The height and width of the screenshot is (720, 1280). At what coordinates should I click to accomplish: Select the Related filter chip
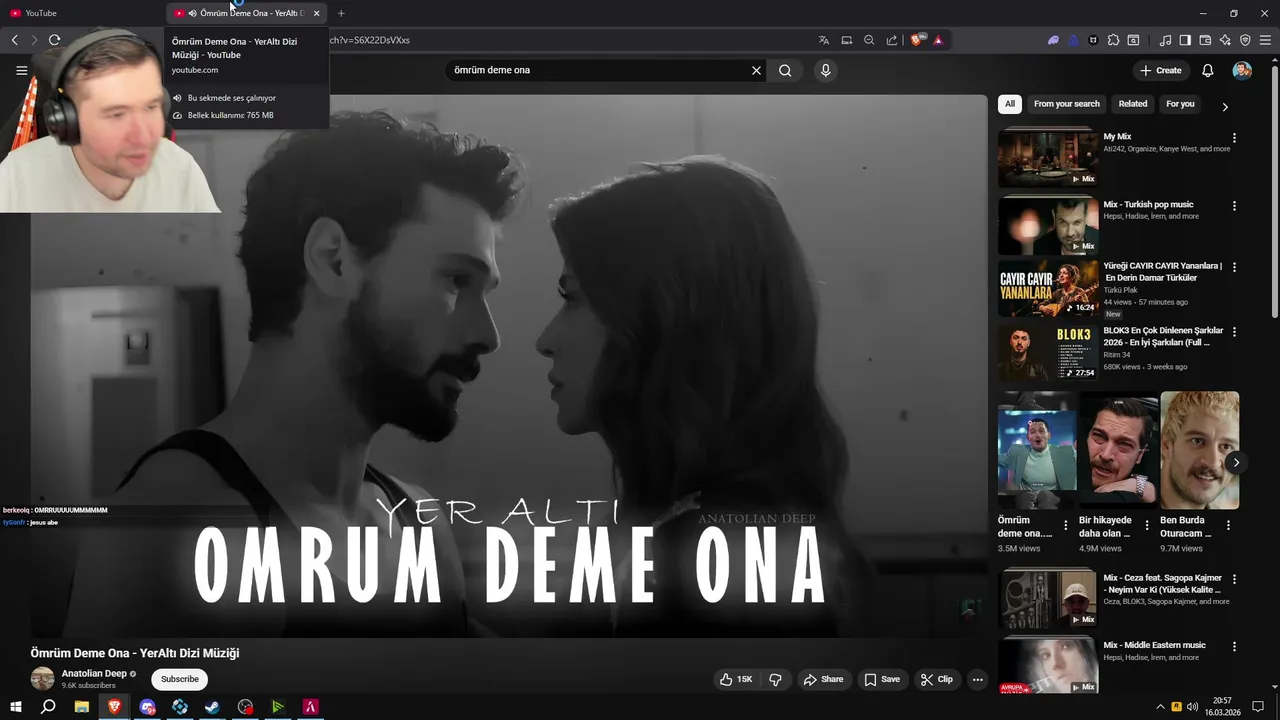pyautogui.click(x=1133, y=104)
